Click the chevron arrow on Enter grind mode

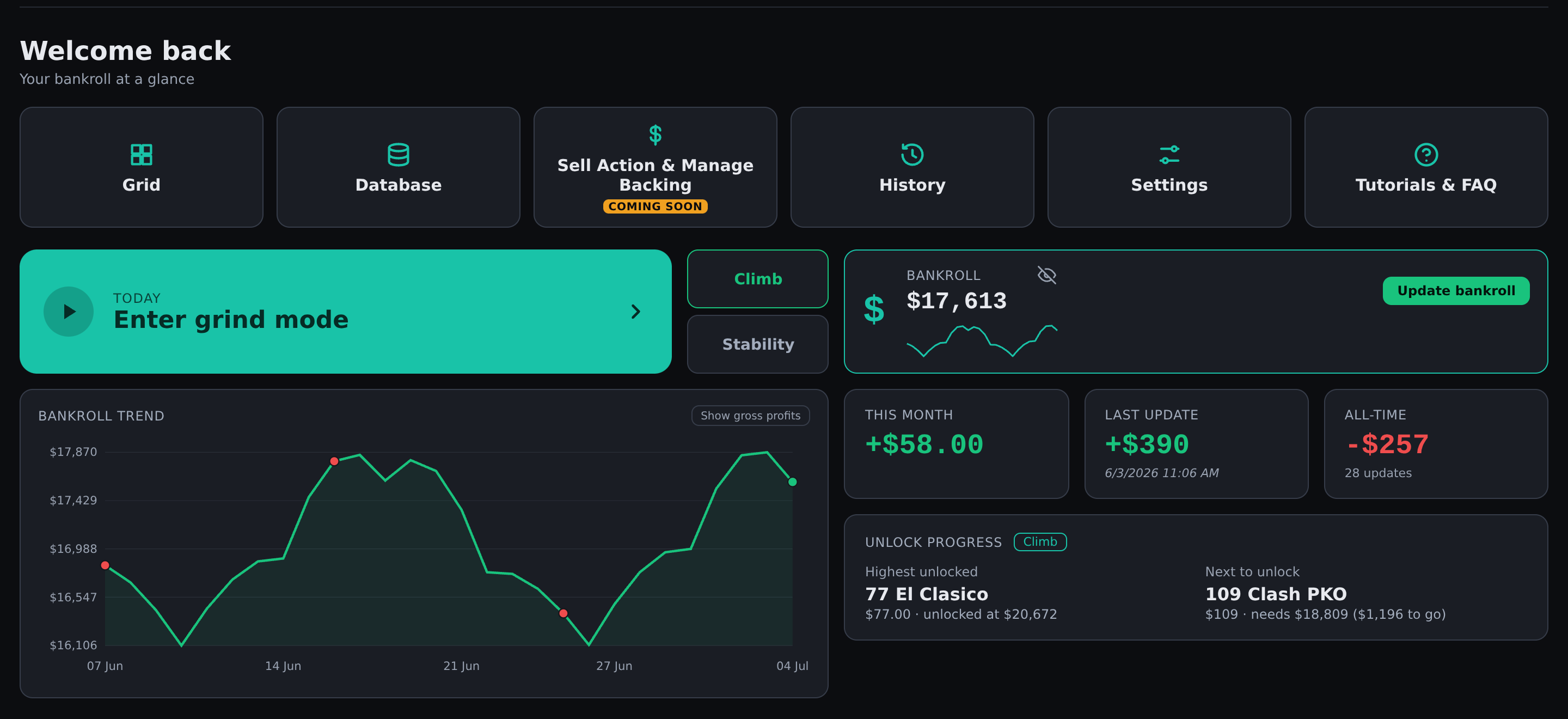pos(635,312)
